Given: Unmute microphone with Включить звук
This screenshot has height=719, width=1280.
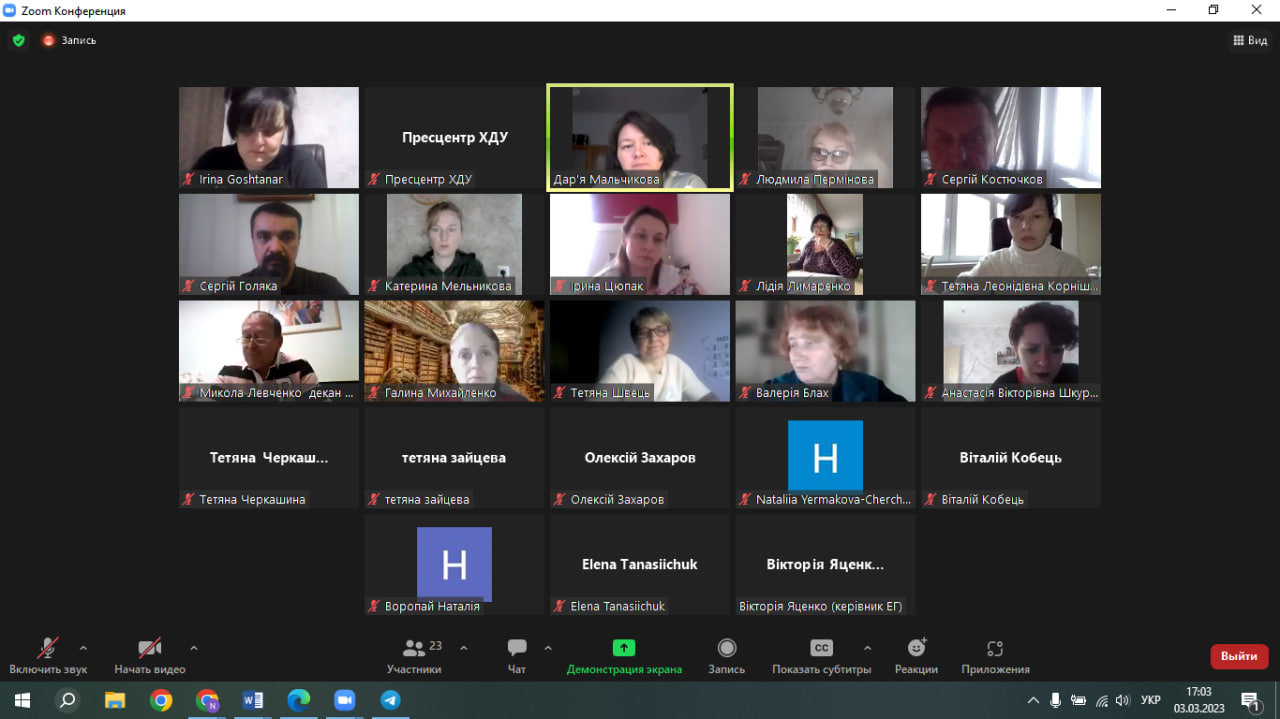Looking at the screenshot, I should pos(48,656).
